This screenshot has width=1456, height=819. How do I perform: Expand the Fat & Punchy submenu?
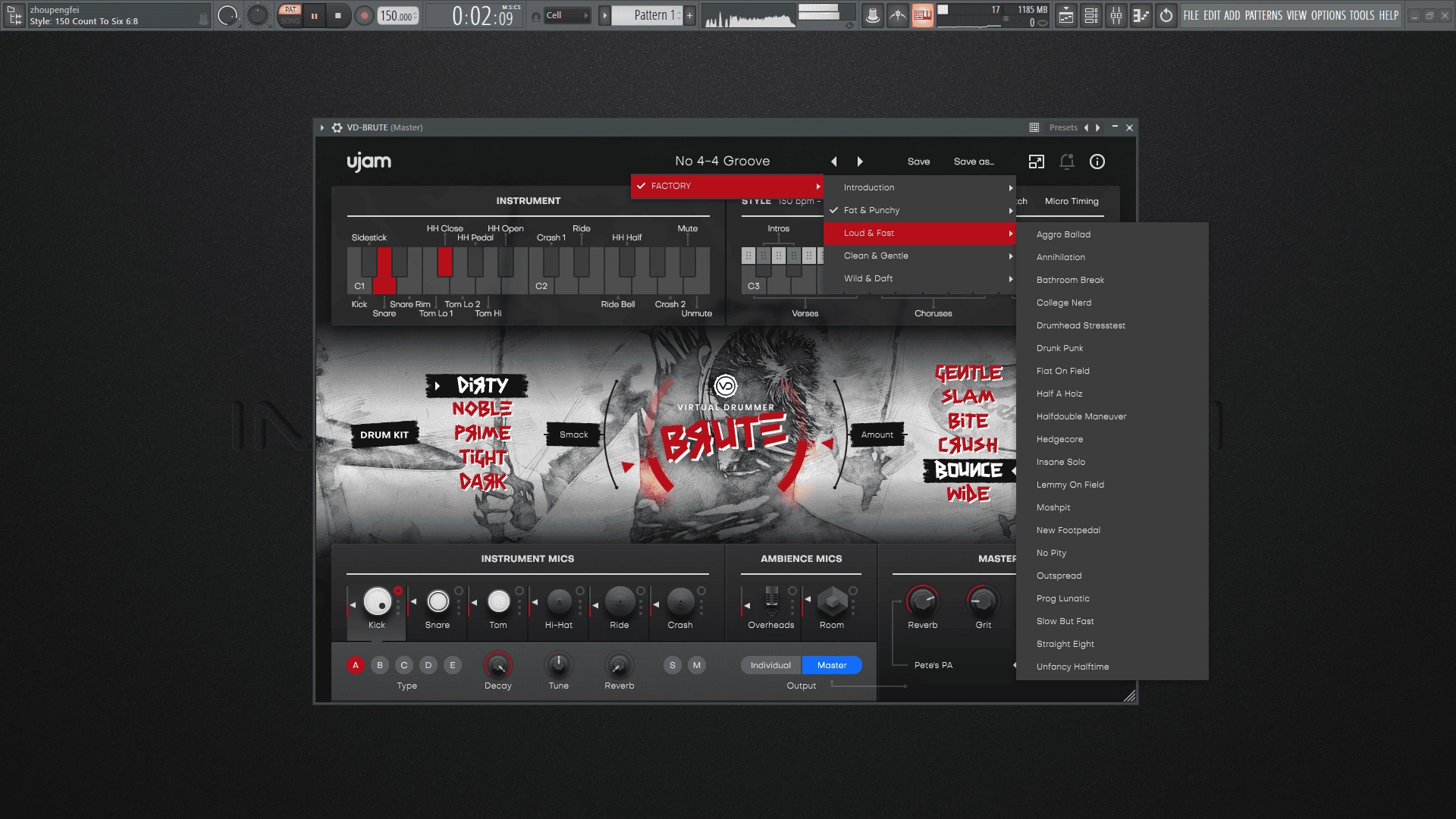pos(920,210)
